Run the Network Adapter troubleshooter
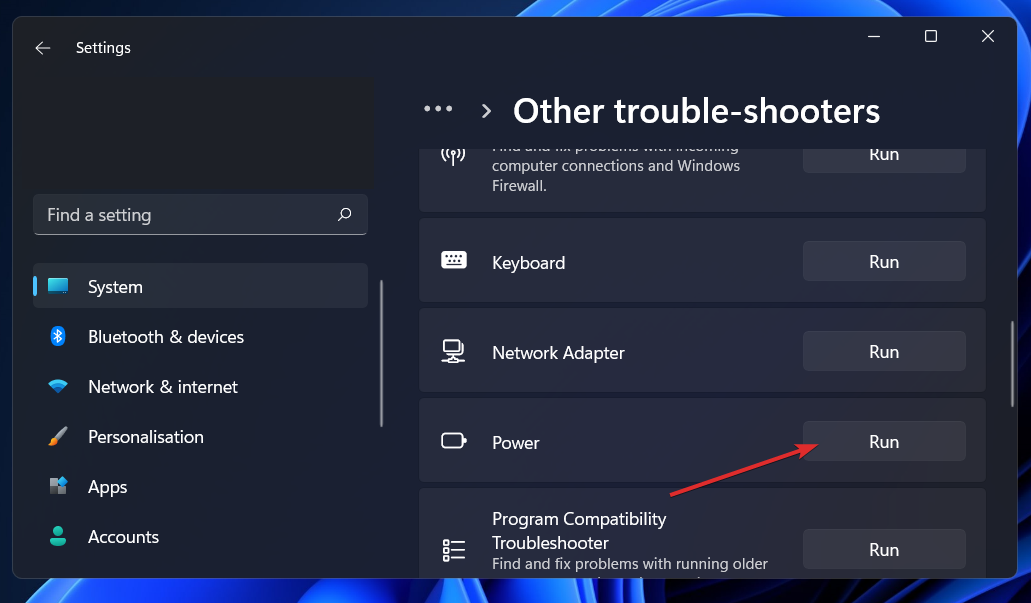Image resolution: width=1031 pixels, height=603 pixels. (884, 351)
